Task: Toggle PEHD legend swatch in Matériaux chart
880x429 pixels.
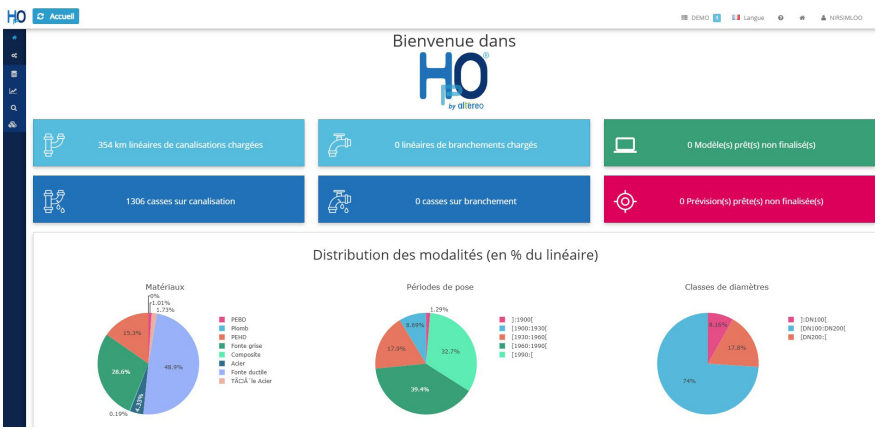Action: [222, 337]
